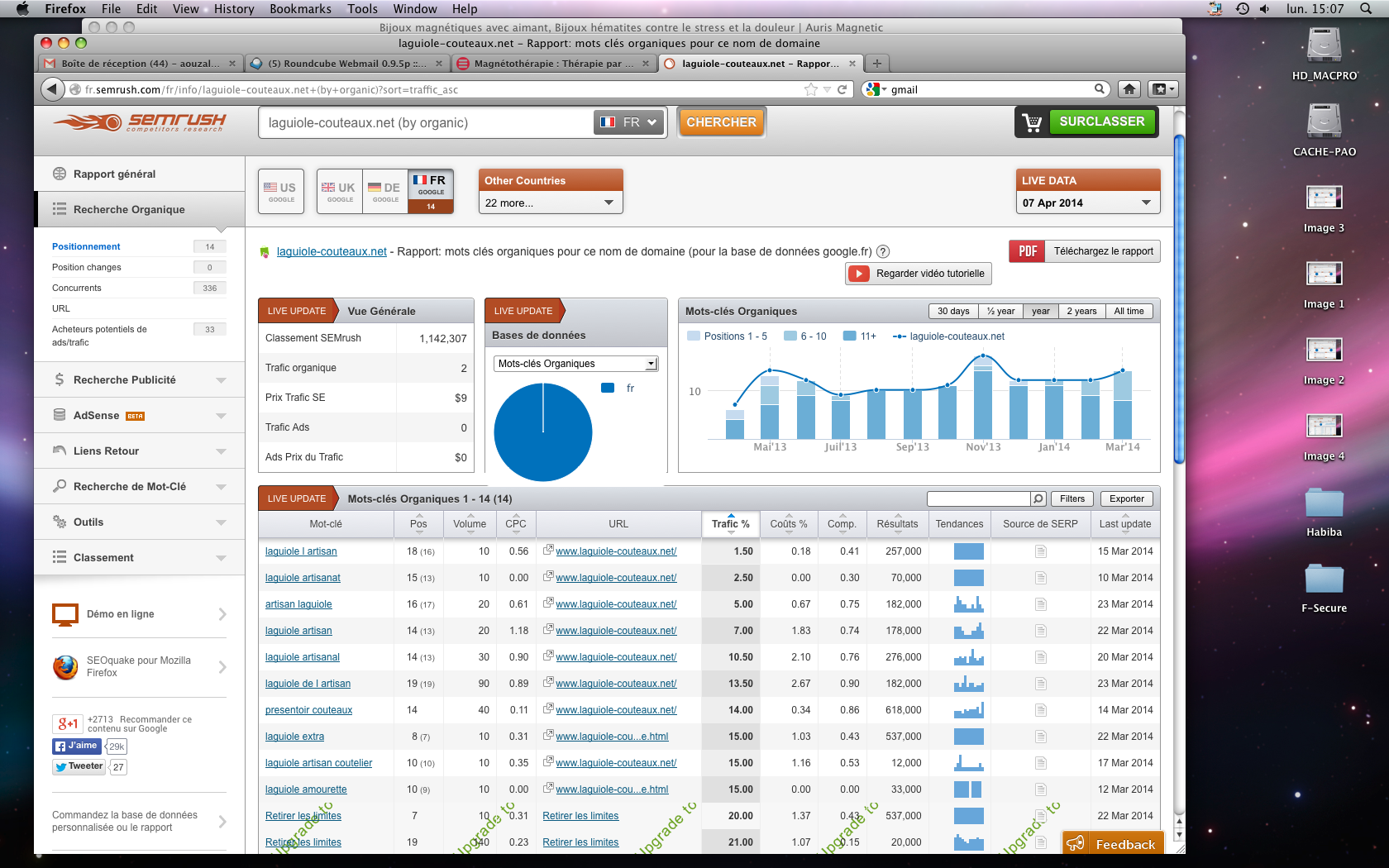This screenshot has width=1389, height=868.
Task: Toggle the 6 - 10 positions legend checkbox
Action: (790, 336)
